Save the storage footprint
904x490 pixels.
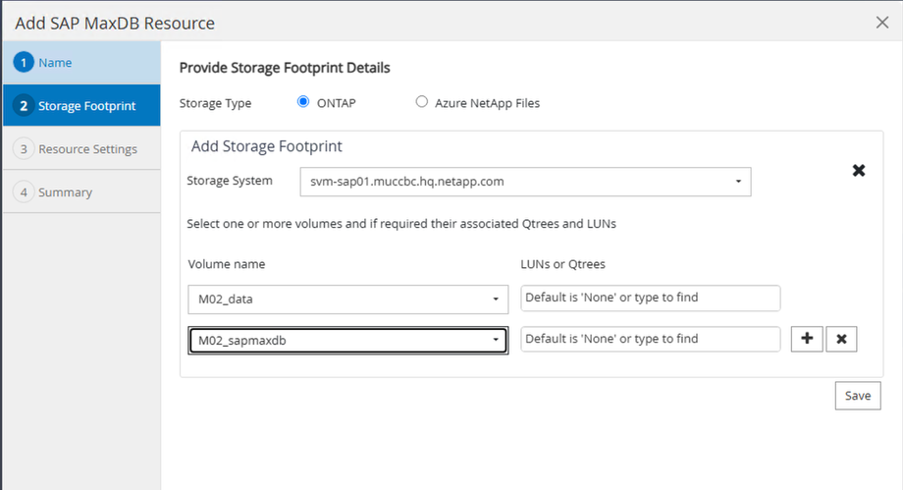point(857,395)
